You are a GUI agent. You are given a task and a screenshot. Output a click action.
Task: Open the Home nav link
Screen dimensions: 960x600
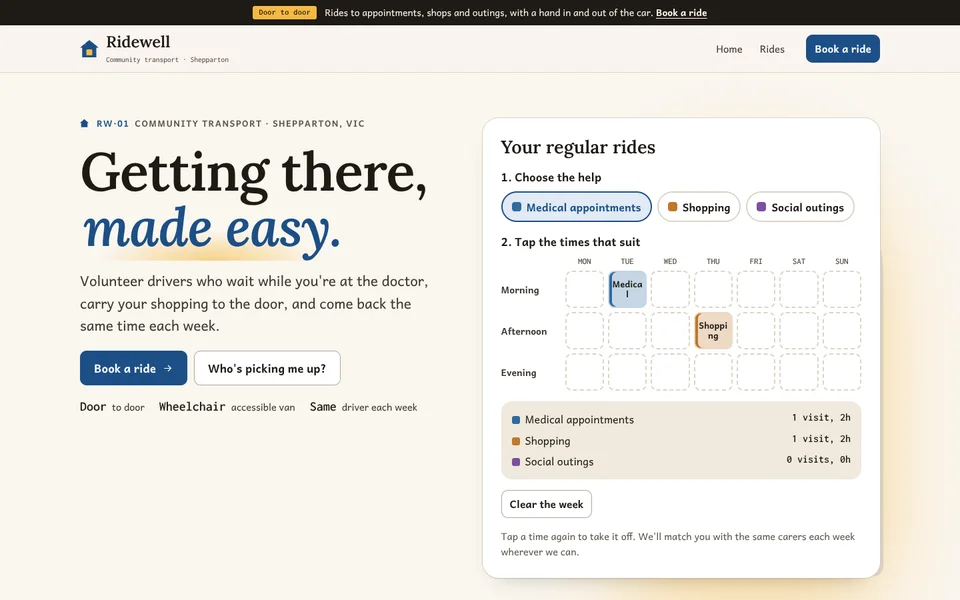pyautogui.click(x=729, y=49)
